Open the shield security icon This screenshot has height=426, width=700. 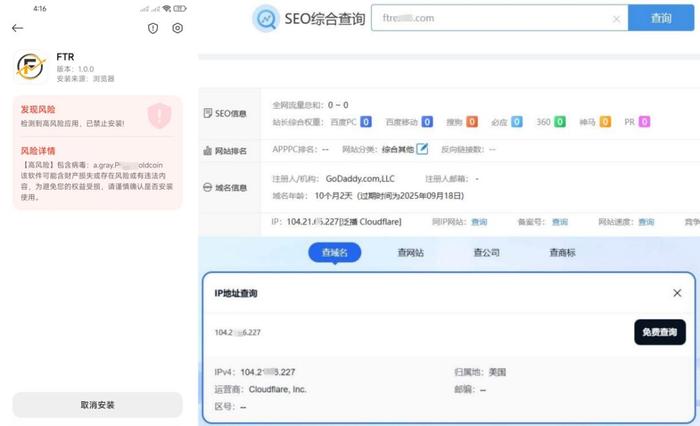pos(153,29)
